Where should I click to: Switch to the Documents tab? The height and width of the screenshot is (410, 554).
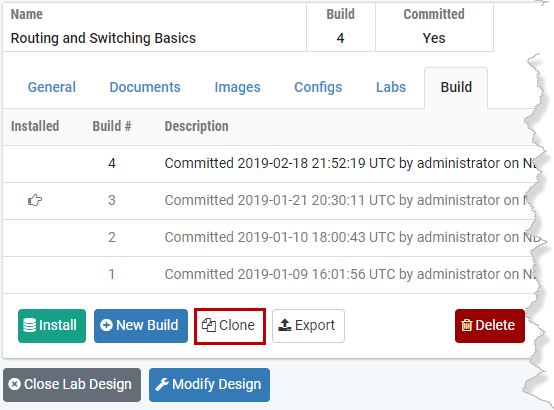pyautogui.click(x=145, y=87)
